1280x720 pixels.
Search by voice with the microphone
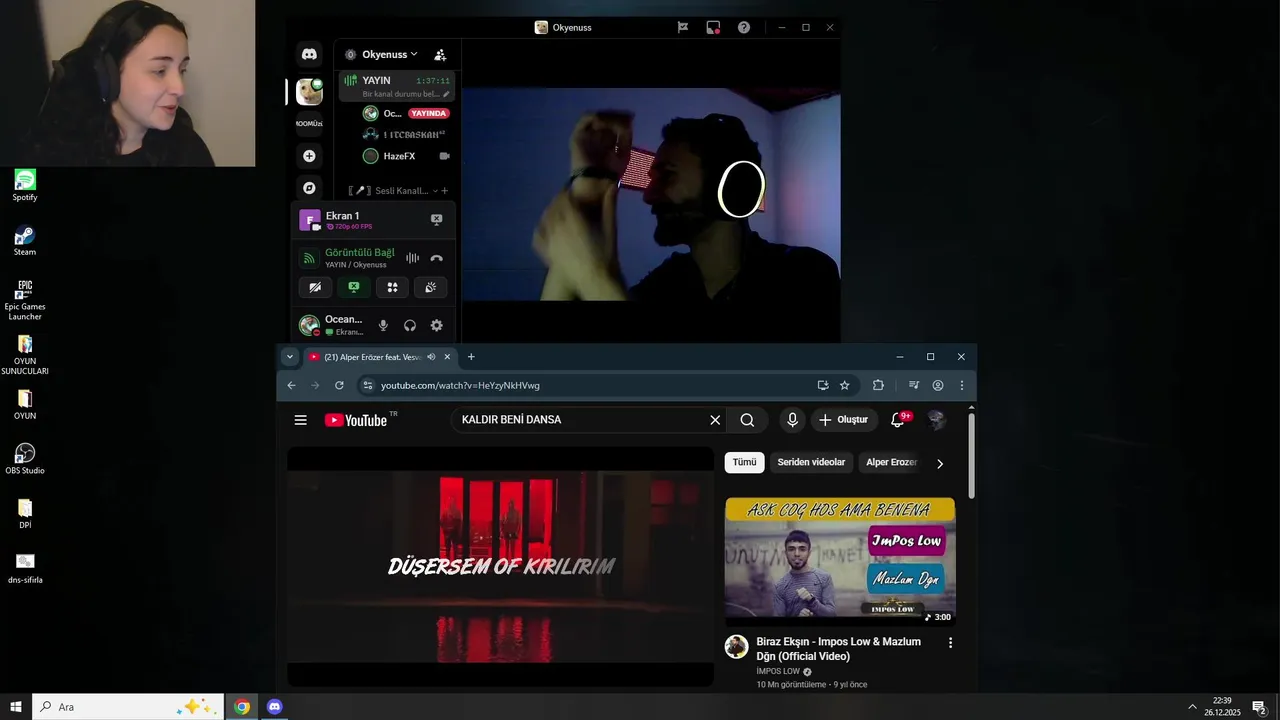[792, 420]
